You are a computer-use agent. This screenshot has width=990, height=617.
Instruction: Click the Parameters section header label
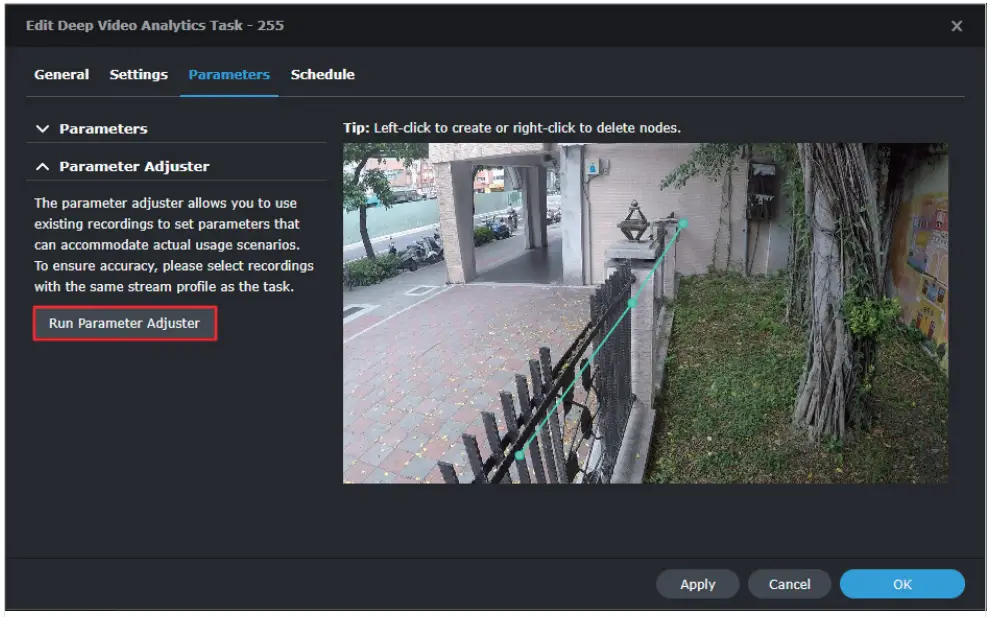tap(103, 128)
